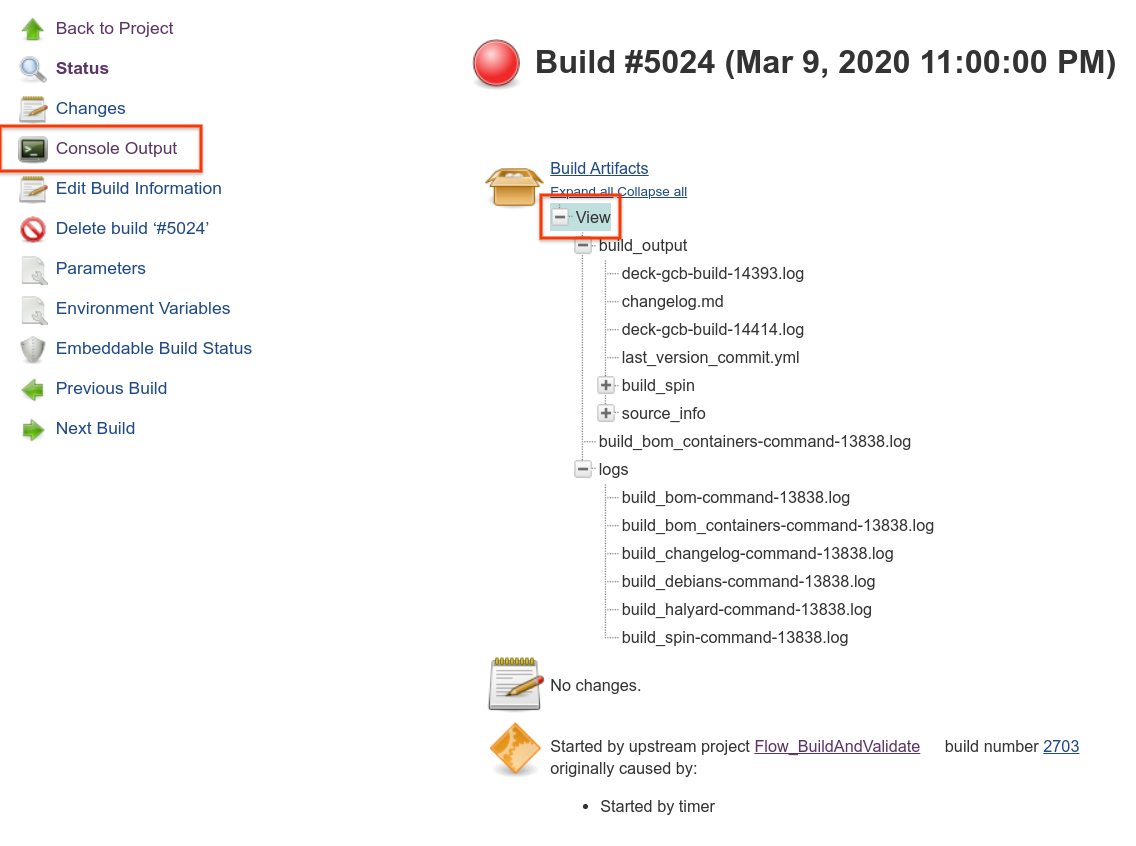Screen dimensions: 1136x846
Task: Click the green left-arrow Previous Build icon
Action: tap(33, 390)
